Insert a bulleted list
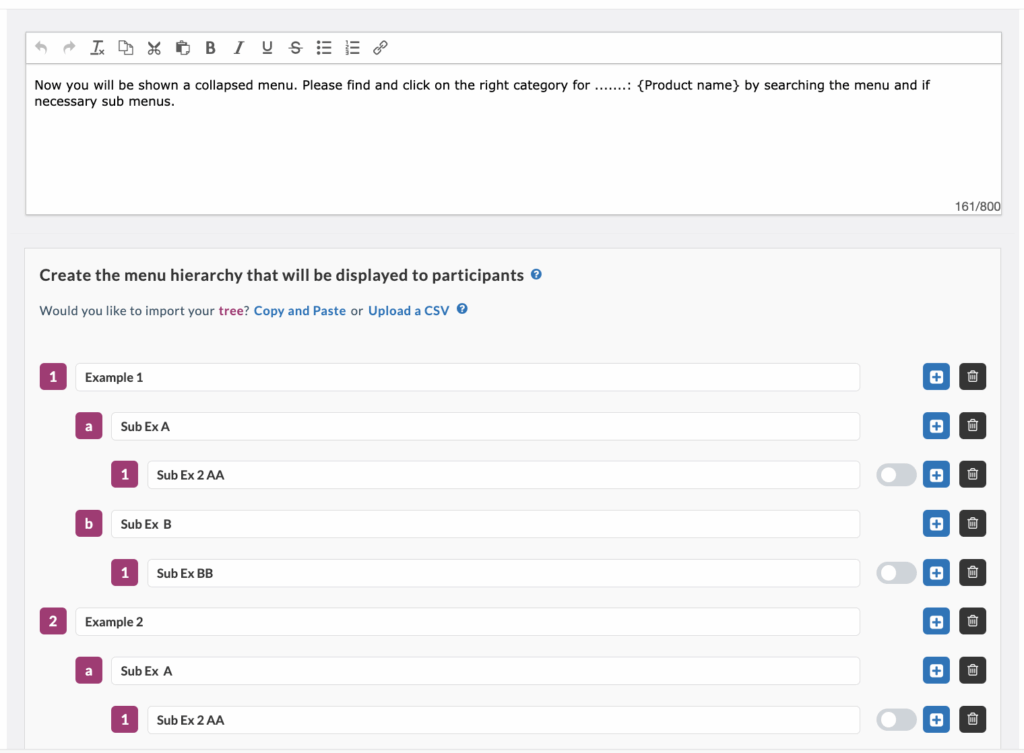 click(x=323, y=47)
